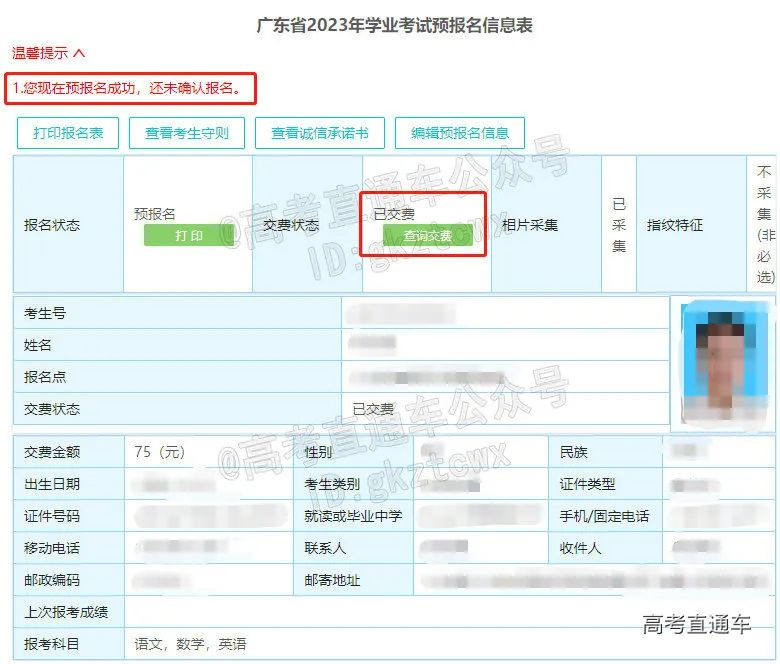Click the candidate photo thumbnail
The width and height of the screenshot is (780, 664).
[x=723, y=364]
